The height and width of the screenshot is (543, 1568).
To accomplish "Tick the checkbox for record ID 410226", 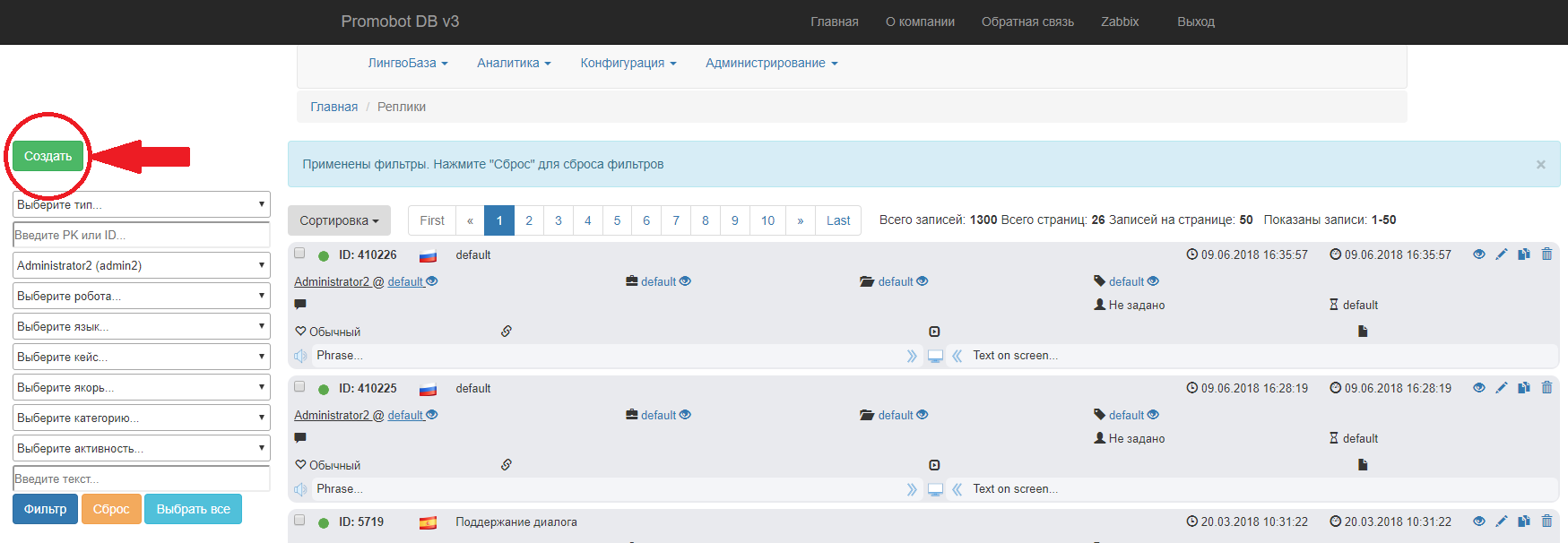I will tap(299, 254).
